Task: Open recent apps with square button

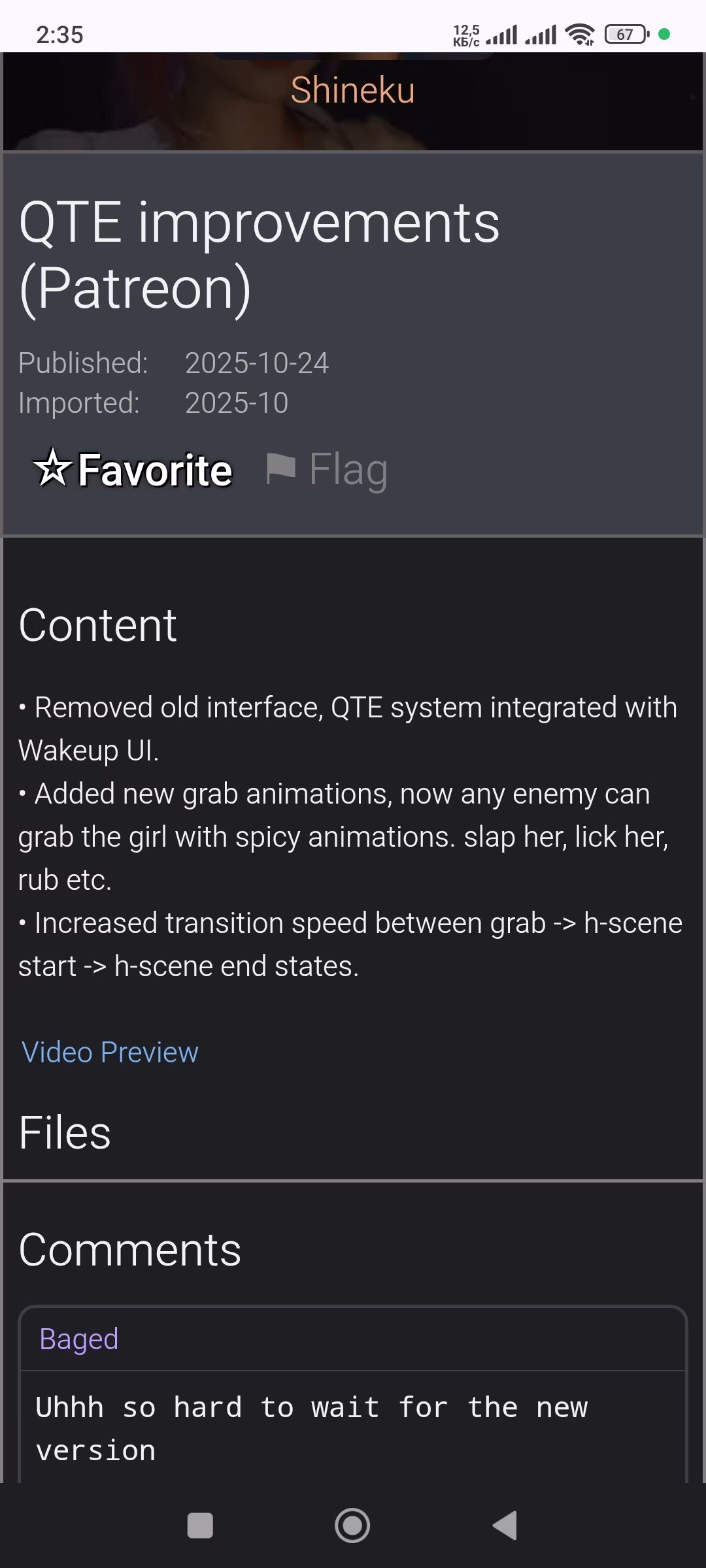Action: tap(200, 1526)
